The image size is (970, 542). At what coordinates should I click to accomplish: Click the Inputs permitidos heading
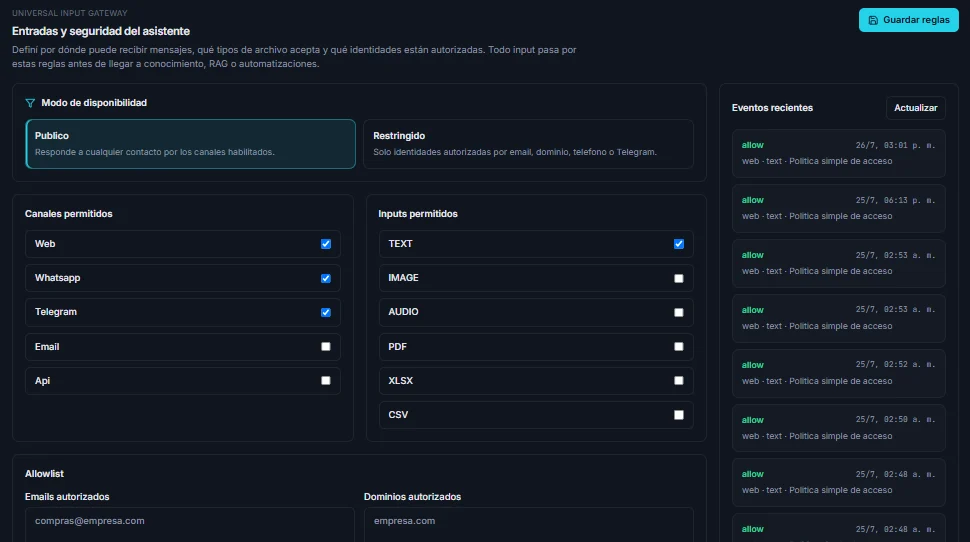click(418, 213)
